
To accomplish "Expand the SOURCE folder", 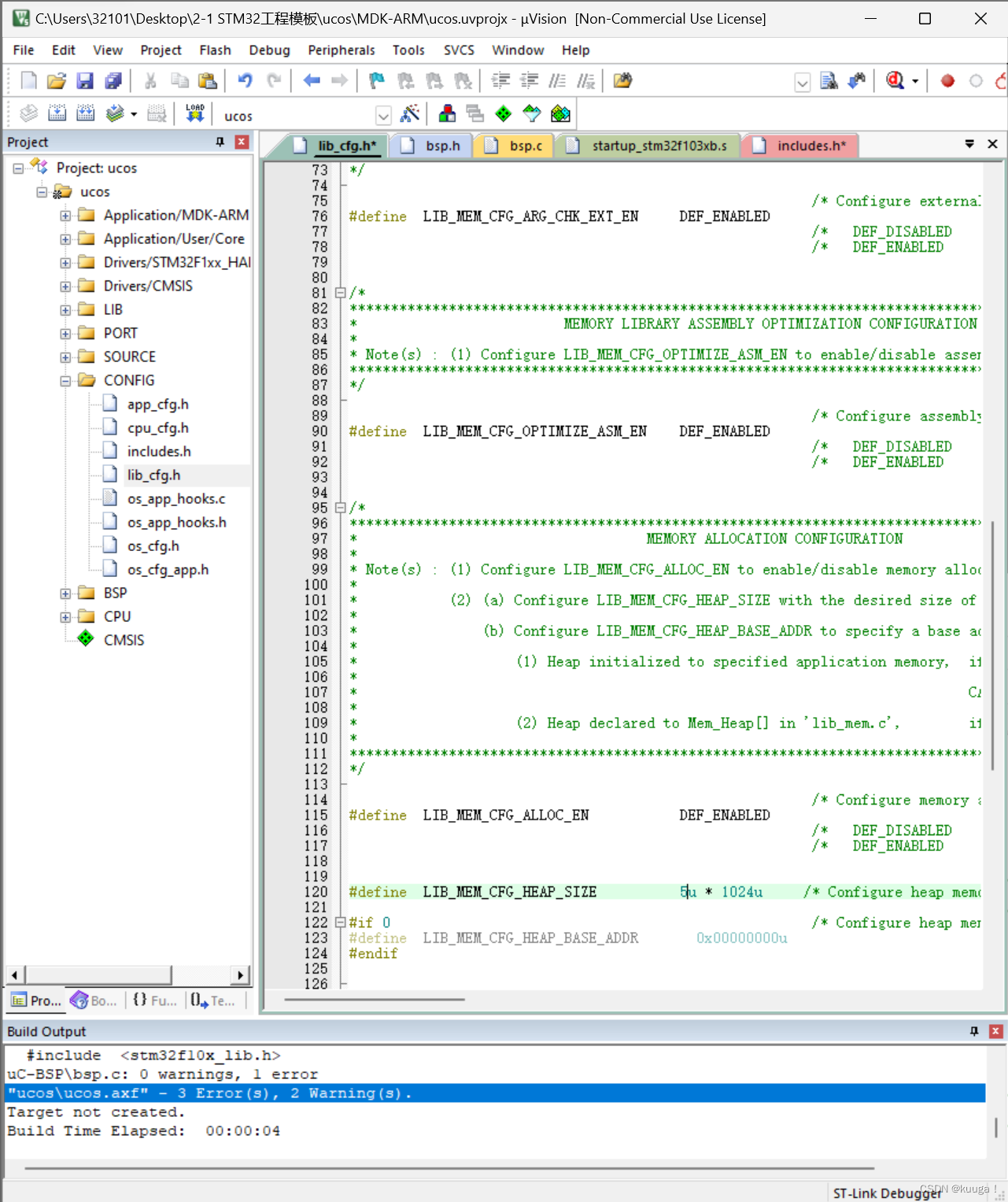I will click(x=65, y=357).
